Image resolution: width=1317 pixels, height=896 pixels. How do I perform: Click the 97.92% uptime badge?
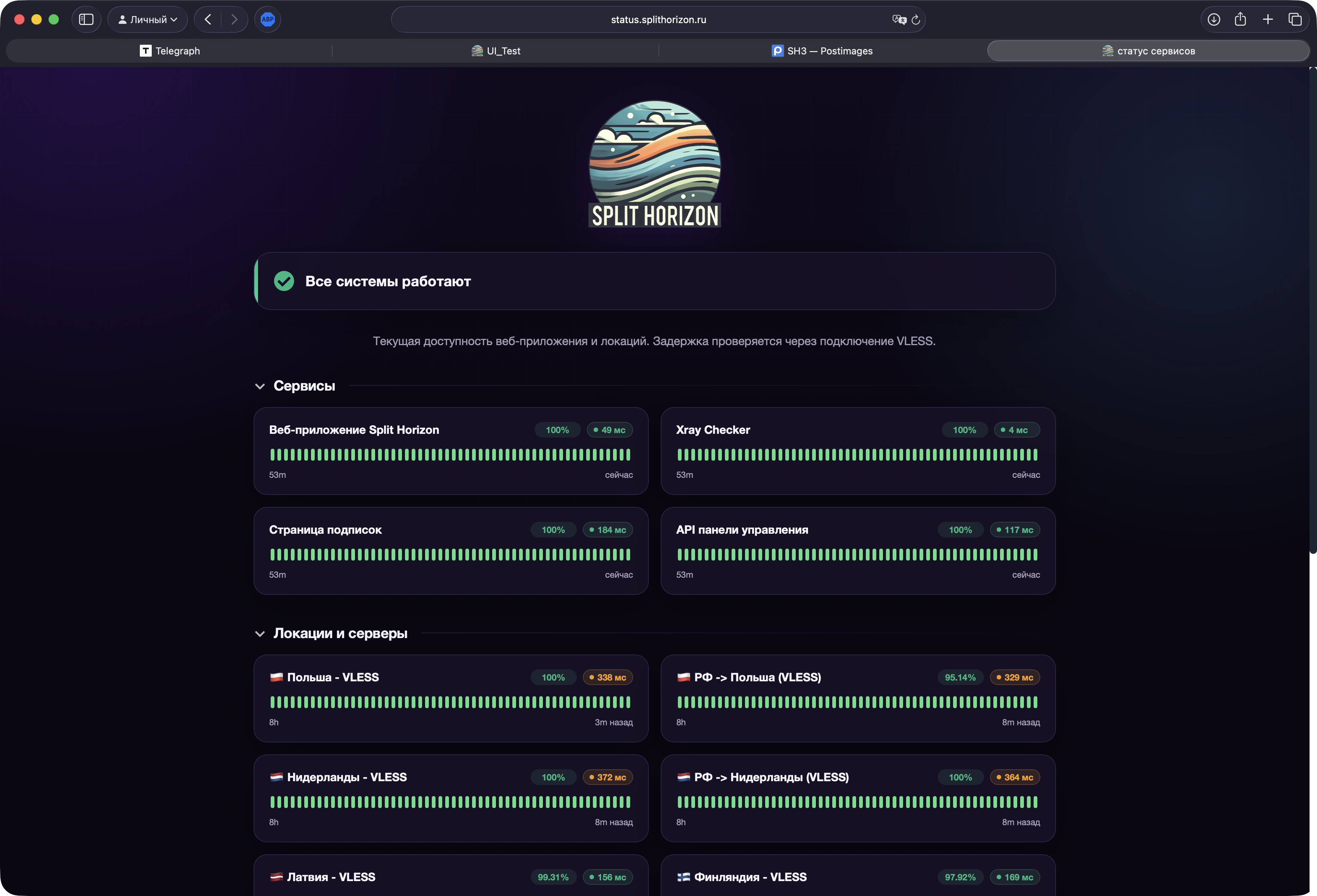960,877
